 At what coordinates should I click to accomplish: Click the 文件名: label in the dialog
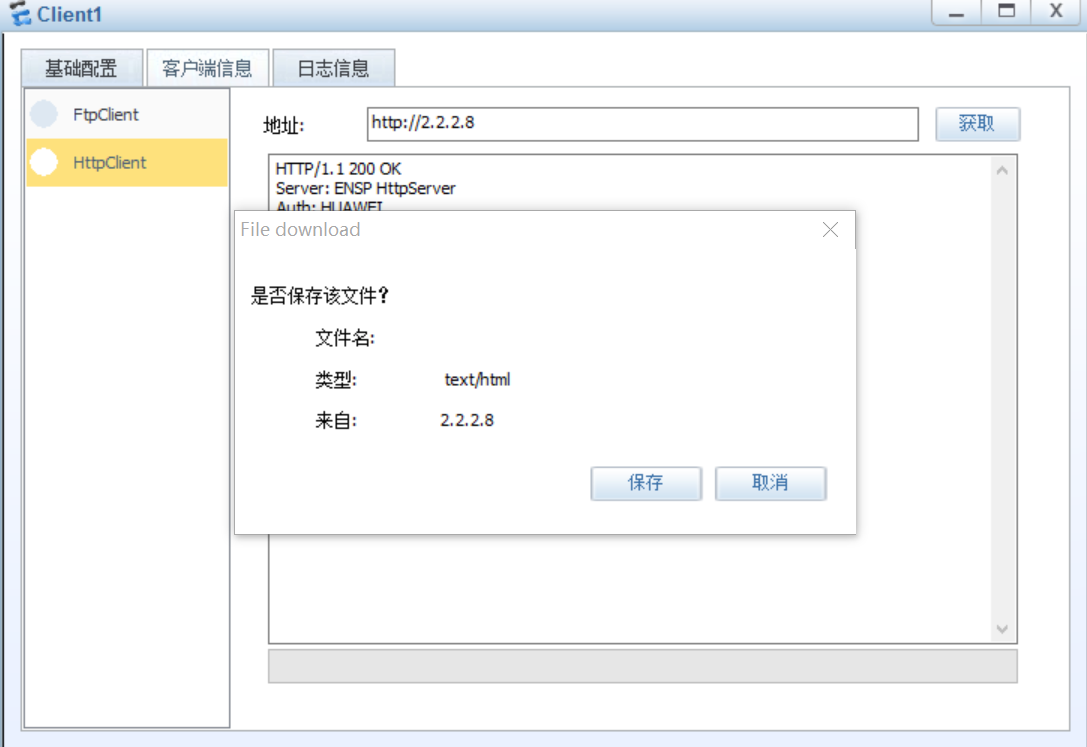(345, 338)
